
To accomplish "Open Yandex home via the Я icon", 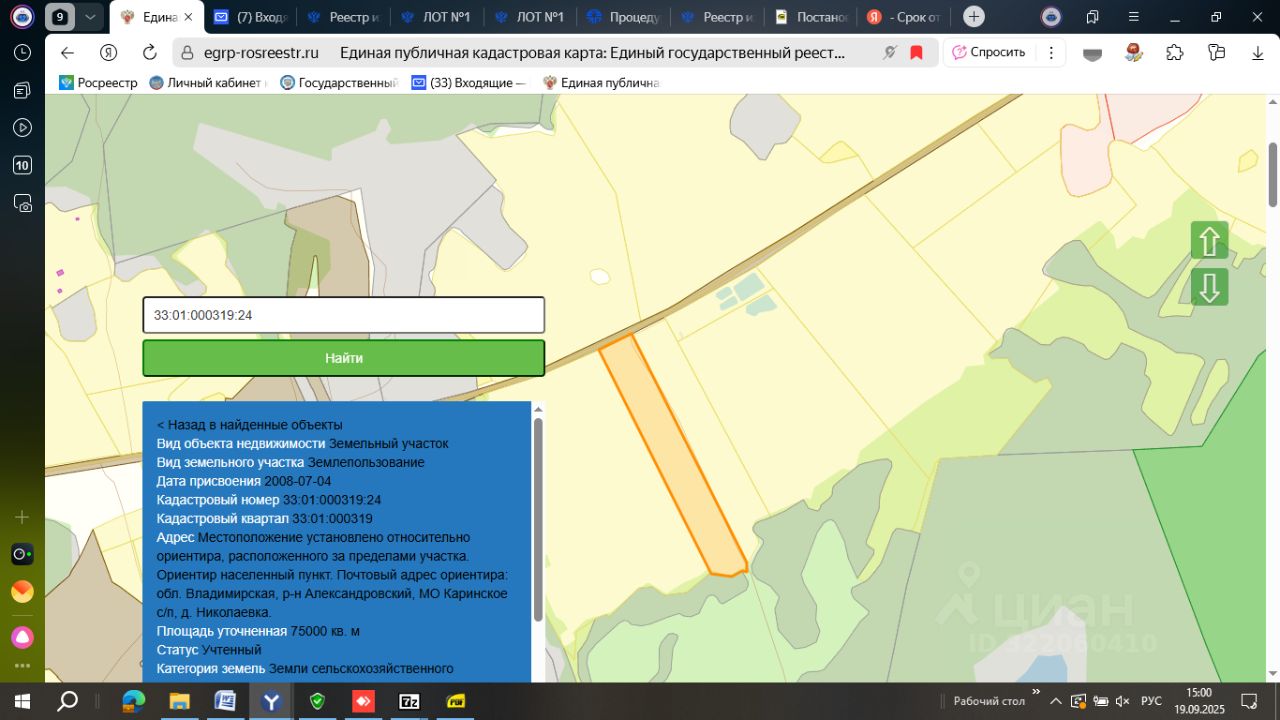I will pos(109,53).
